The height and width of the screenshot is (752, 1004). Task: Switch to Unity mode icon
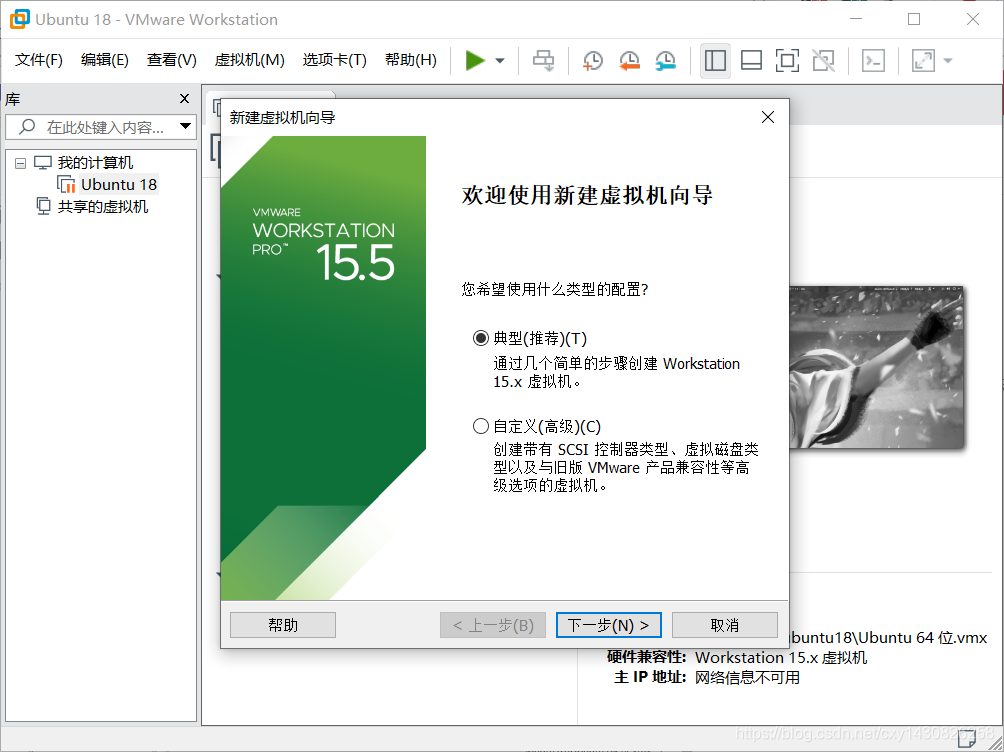(823, 61)
